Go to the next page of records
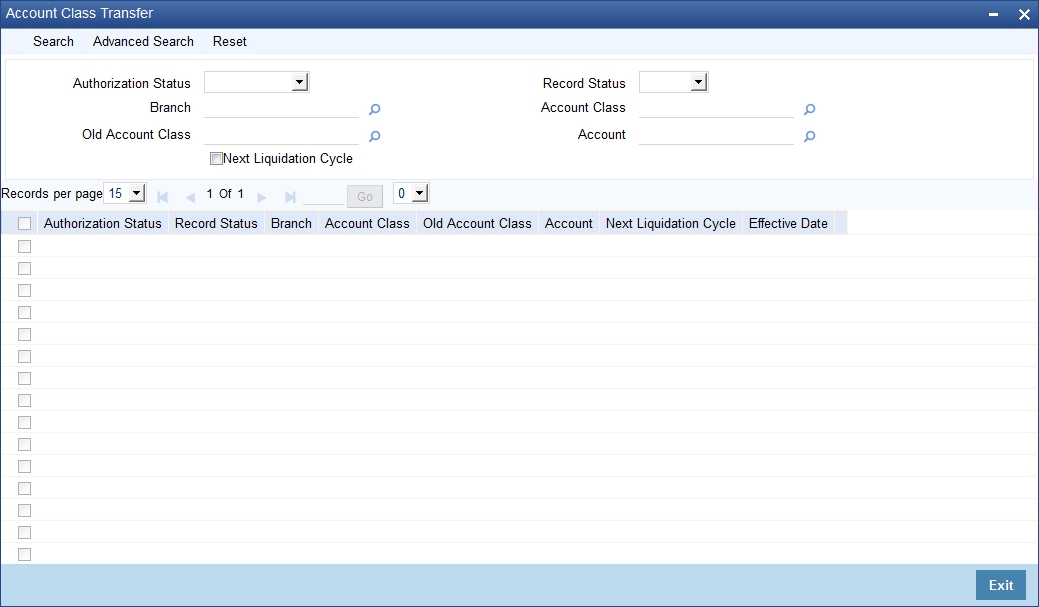 coord(260,196)
